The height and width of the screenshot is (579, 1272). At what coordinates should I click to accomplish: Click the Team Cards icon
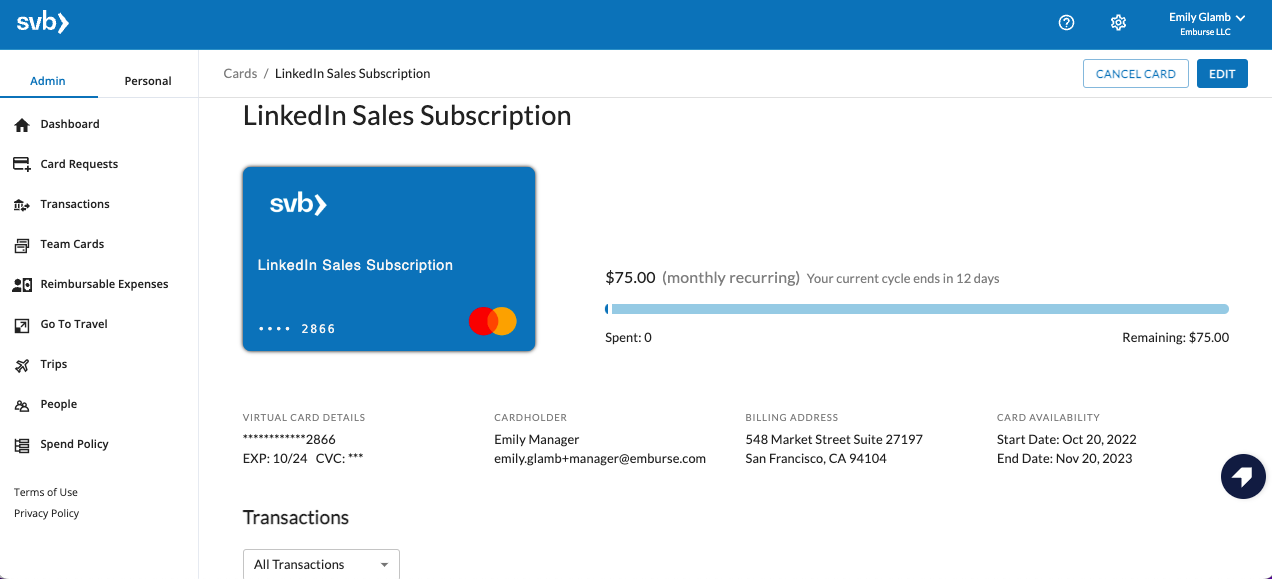click(x=22, y=244)
